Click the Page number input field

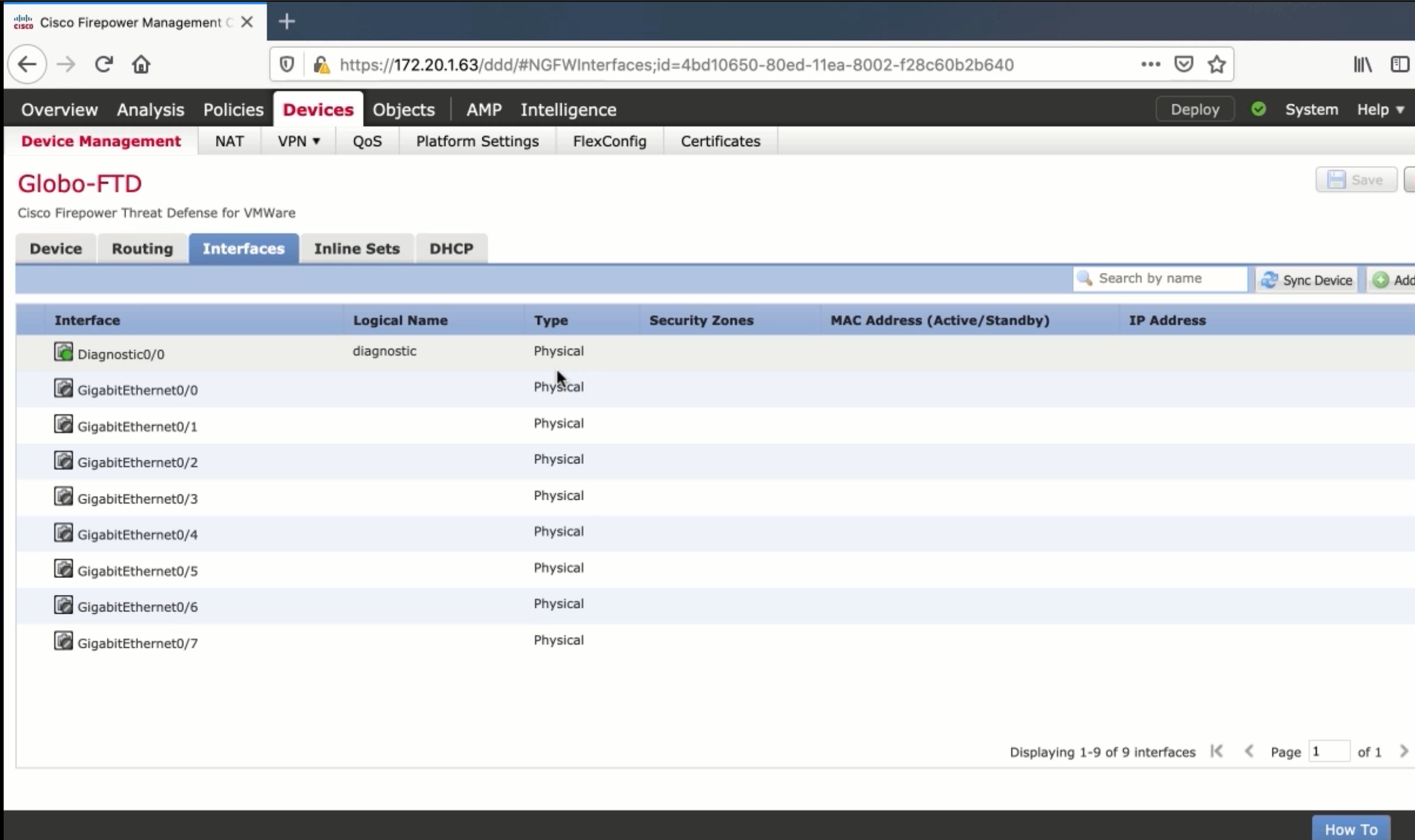[1329, 751]
